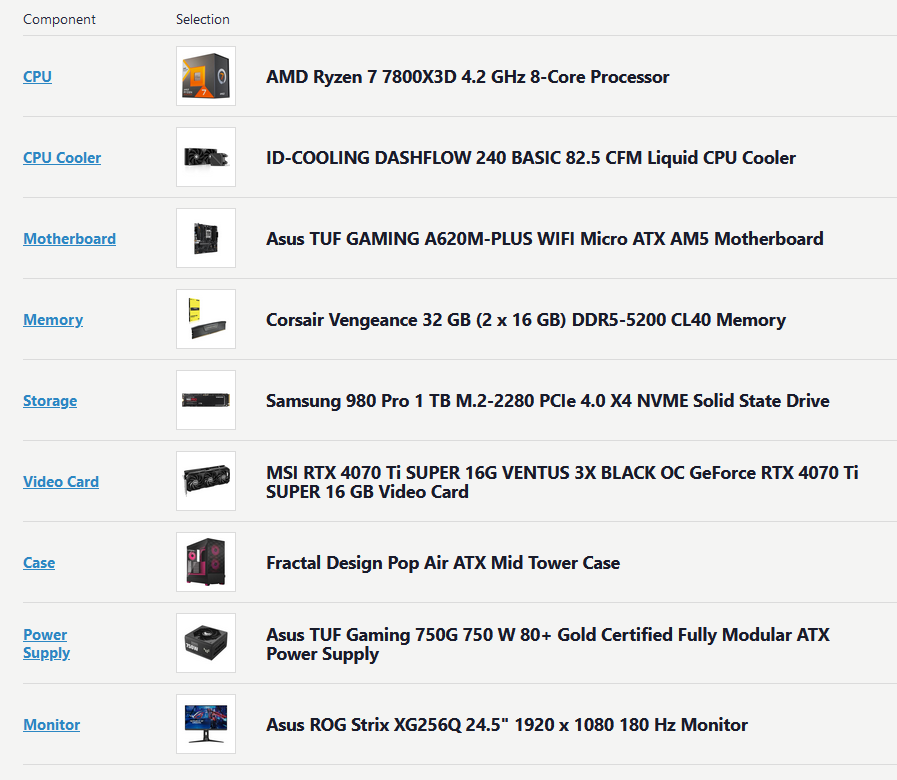
Task: Select Fractal Design Pop Air case name
Action: 443,563
